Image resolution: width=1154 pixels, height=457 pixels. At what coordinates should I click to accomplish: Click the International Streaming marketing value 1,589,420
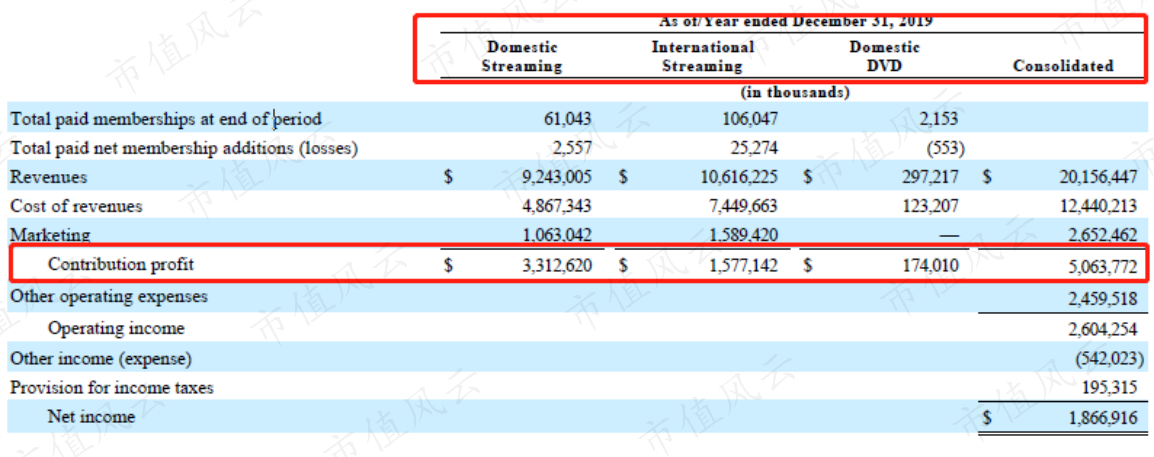[738, 235]
